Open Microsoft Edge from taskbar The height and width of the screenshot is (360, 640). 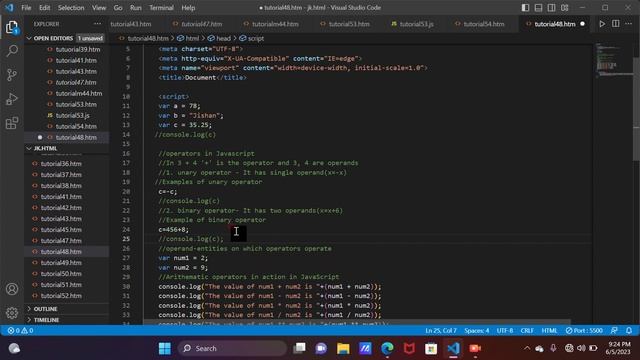point(387,349)
